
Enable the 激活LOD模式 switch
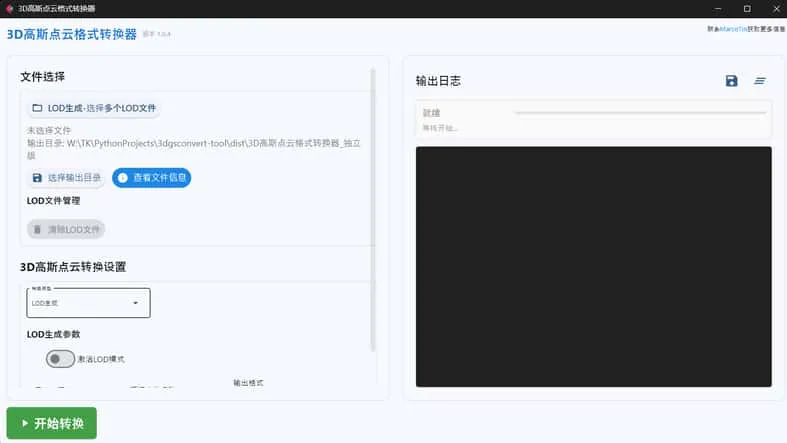coord(60,358)
